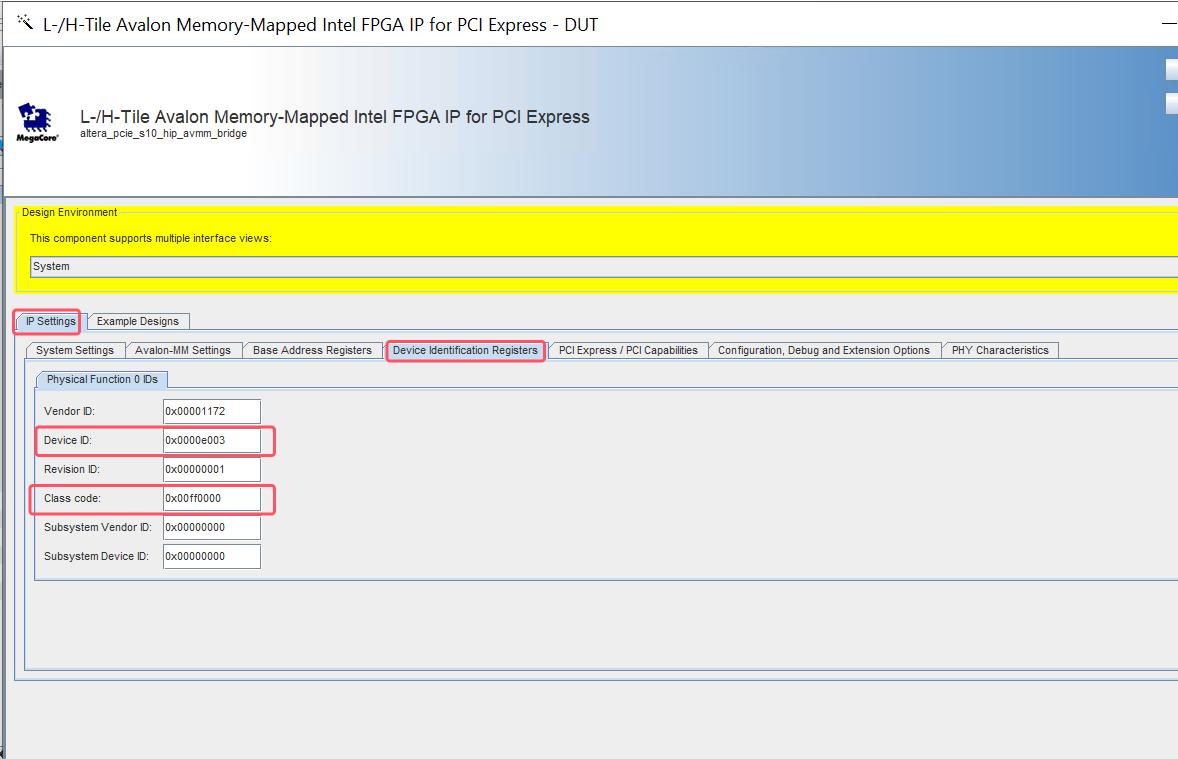Open the interface views System dropdown
The height and width of the screenshot is (759, 1178).
pyautogui.click(x=604, y=267)
